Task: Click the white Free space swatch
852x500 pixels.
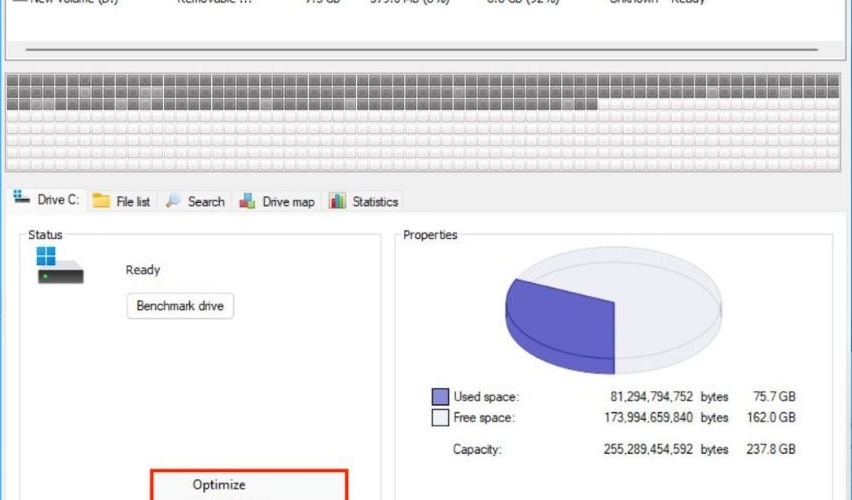Action: click(440, 417)
